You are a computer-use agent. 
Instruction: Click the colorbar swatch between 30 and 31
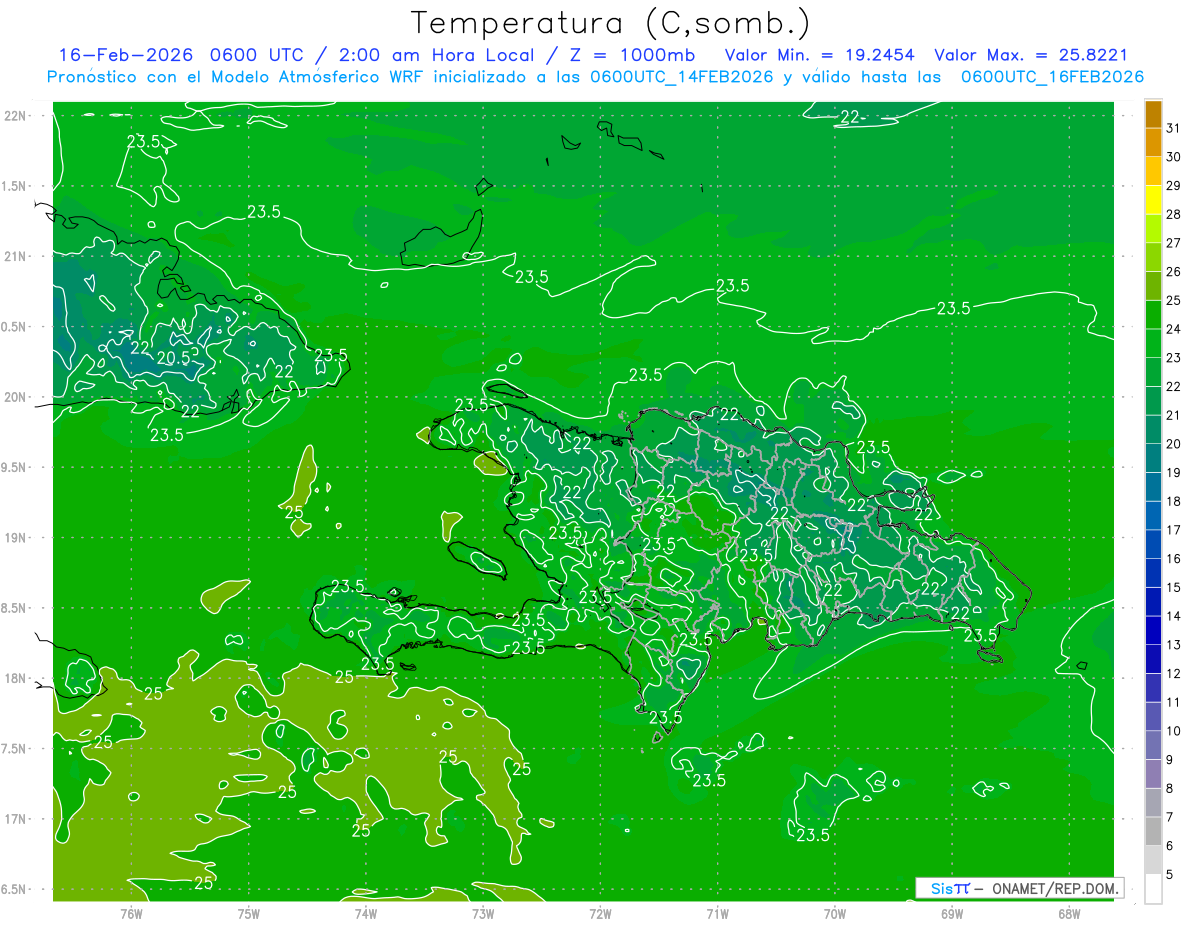click(x=1153, y=143)
